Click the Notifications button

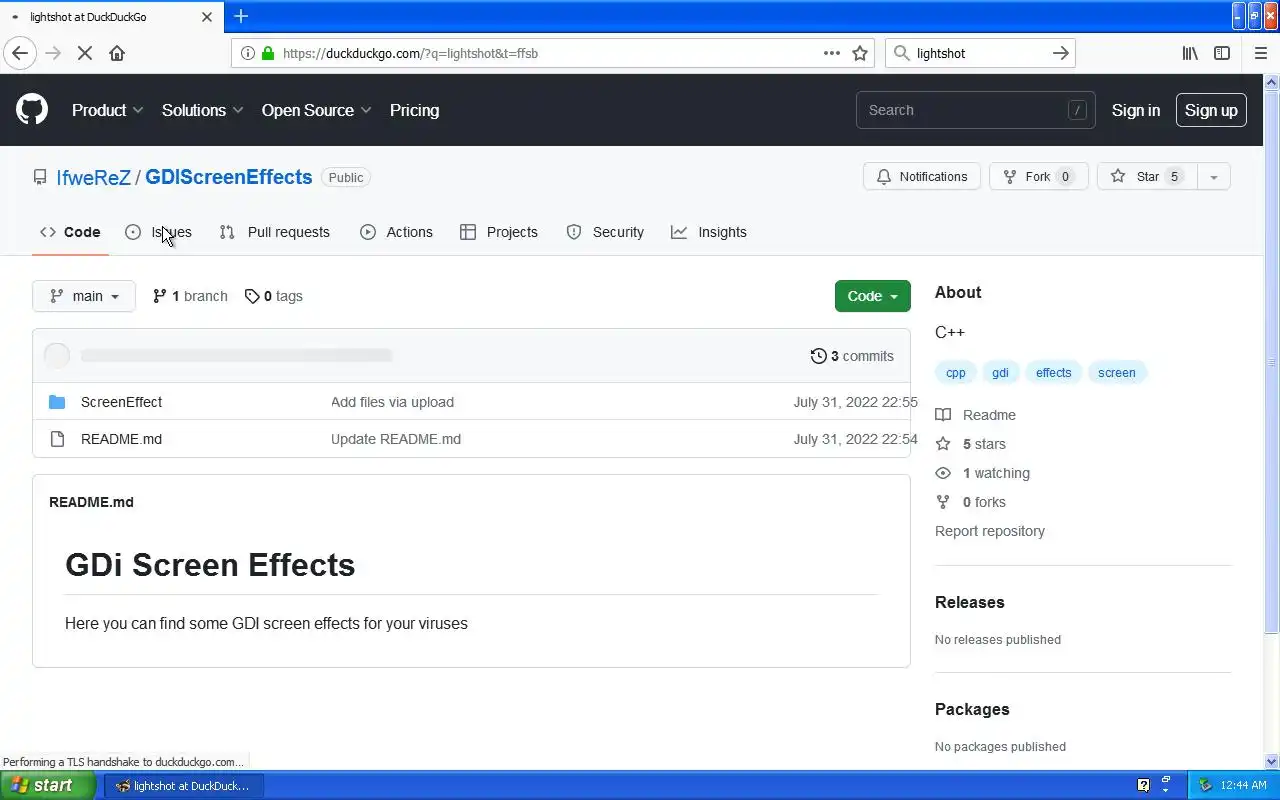coord(922,177)
